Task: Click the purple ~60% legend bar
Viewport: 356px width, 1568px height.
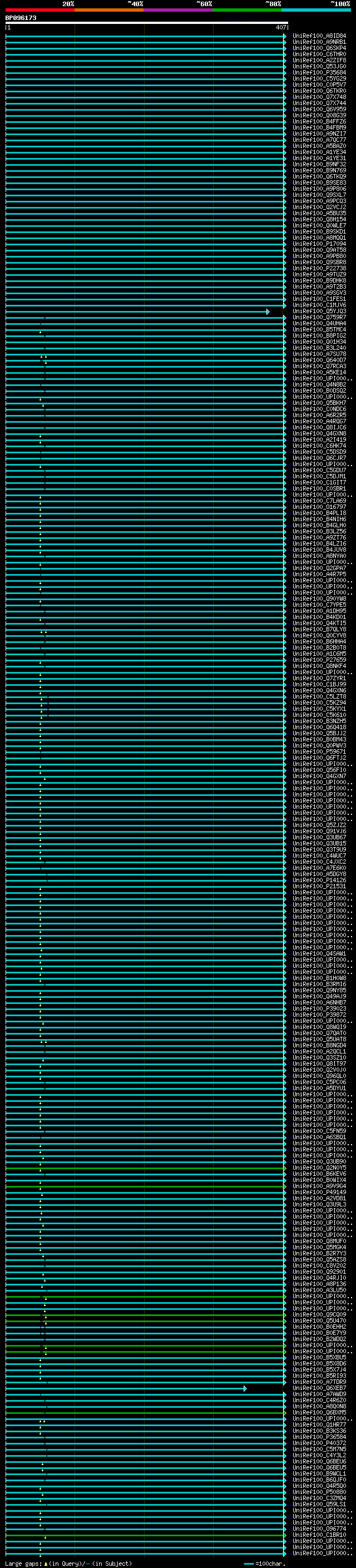Action: [x=179, y=10]
